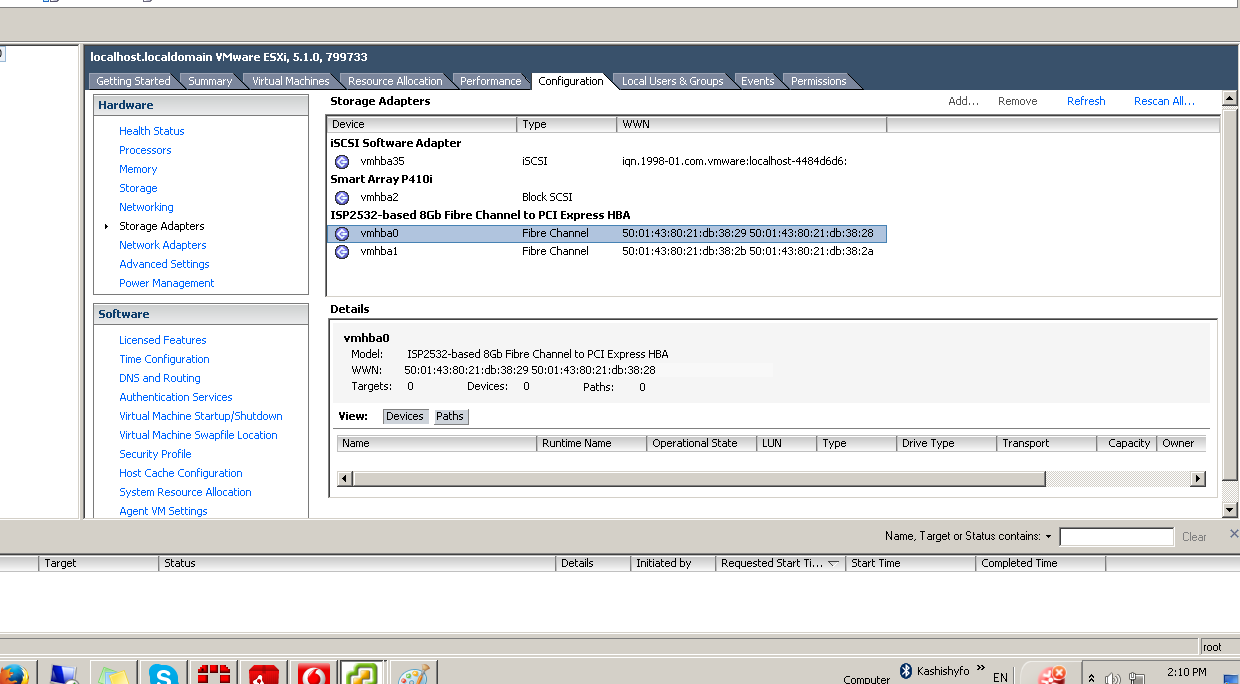Open Authentication Services link
Viewport: 1240px width, 684px height.
(x=175, y=397)
